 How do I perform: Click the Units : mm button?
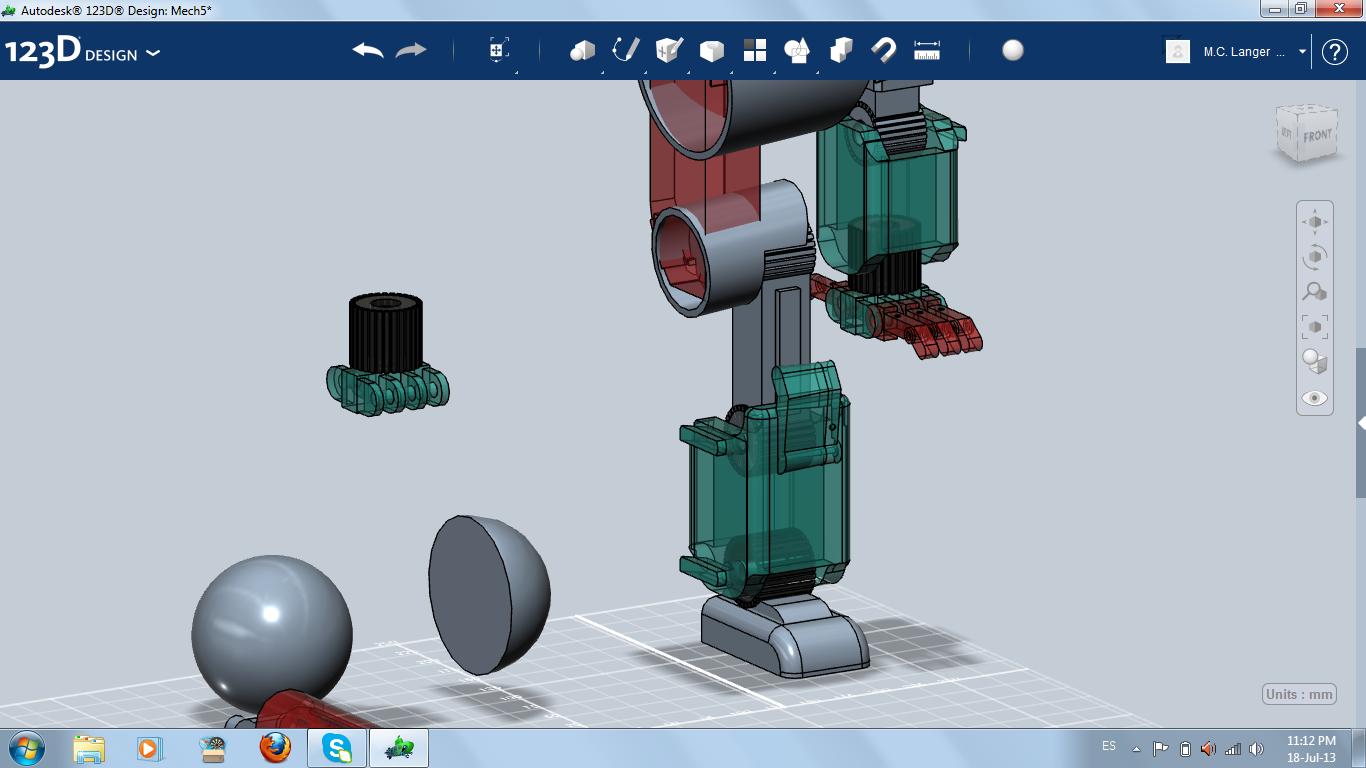1300,695
